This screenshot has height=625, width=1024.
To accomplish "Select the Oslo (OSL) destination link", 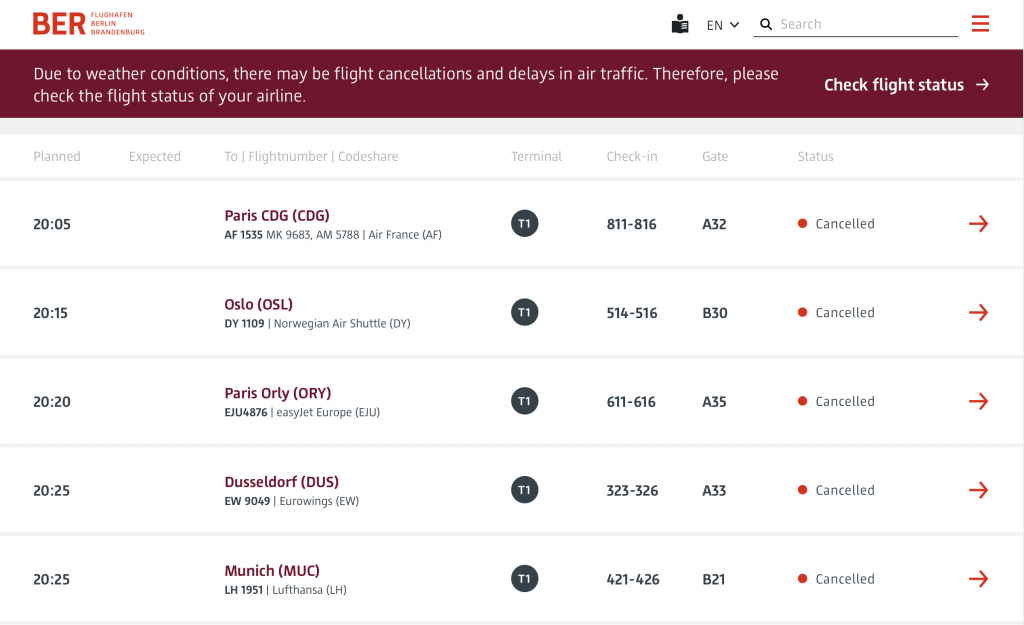I will (x=259, y=305).
